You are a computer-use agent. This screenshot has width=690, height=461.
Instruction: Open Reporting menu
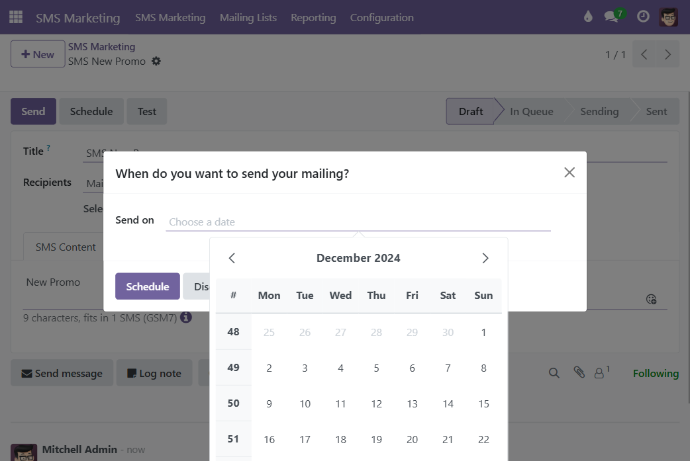coord(313,18)
